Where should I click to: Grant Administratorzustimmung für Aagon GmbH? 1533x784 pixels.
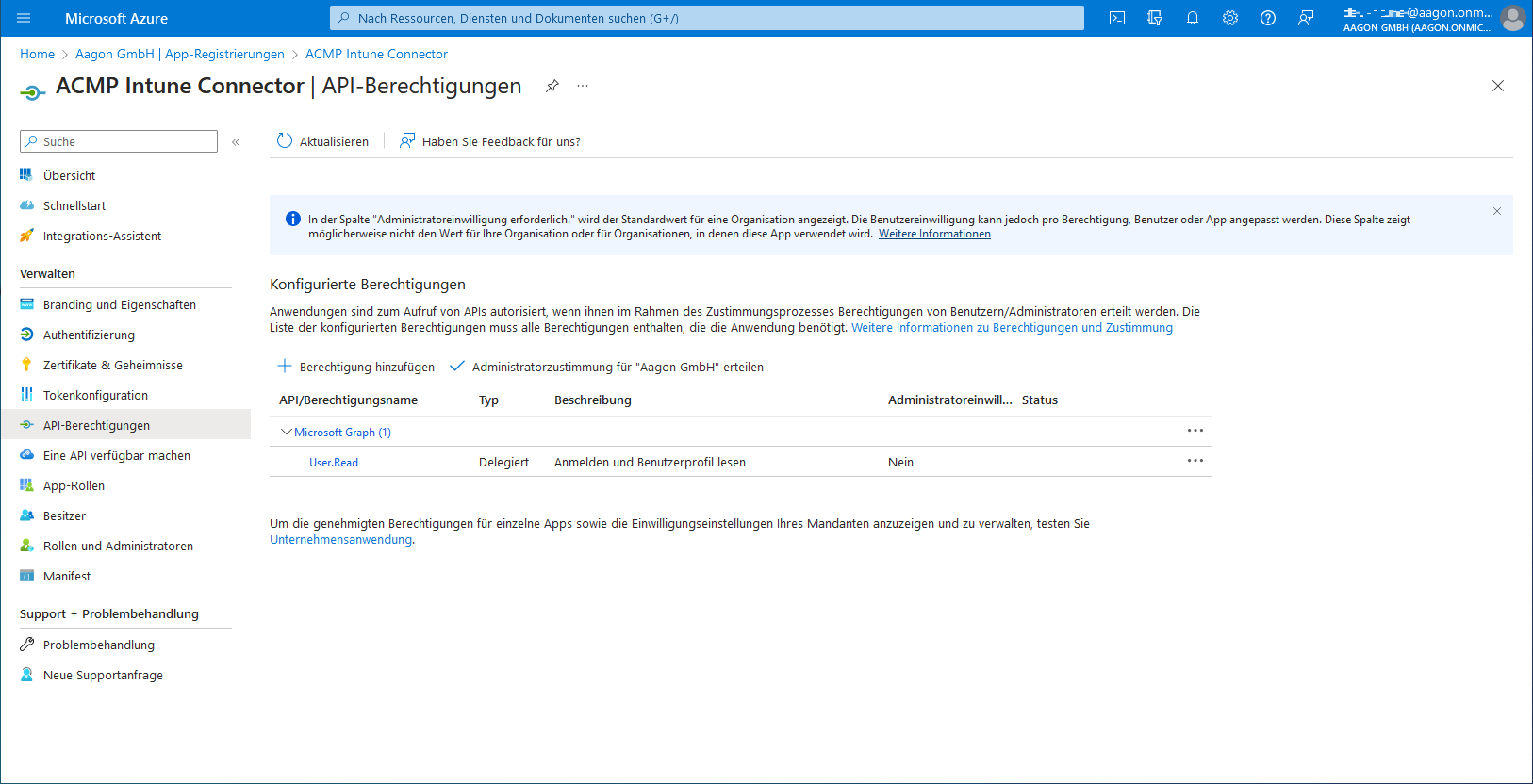606,367
